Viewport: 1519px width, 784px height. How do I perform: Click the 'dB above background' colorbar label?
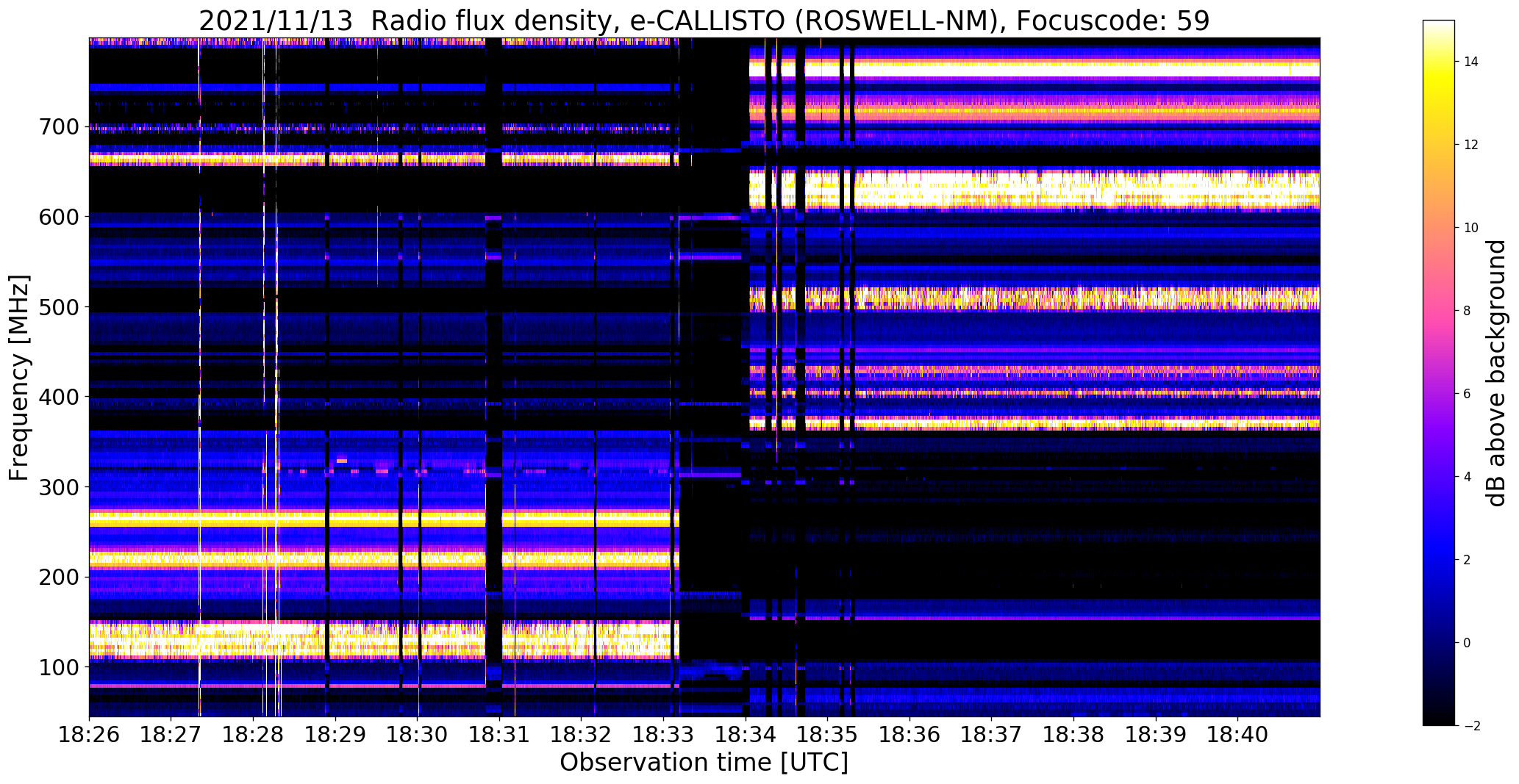tap(1496, 373)
